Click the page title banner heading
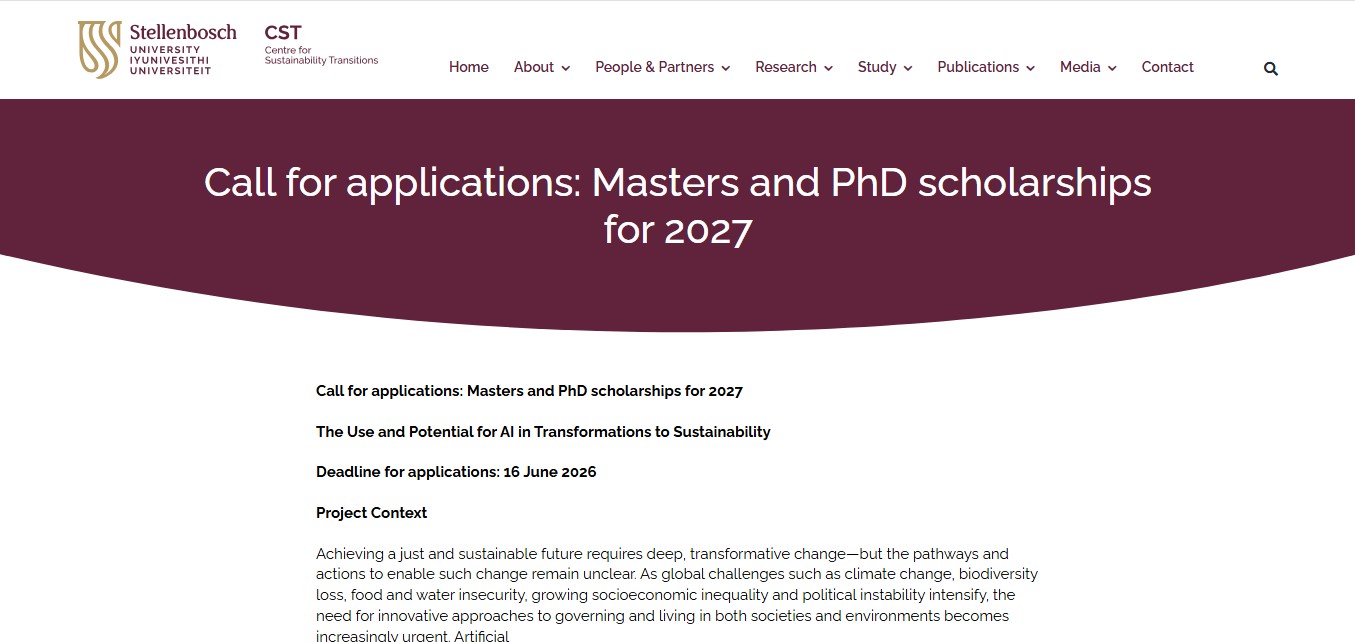Viewport: 1355px width, 642px height. tap(678, 206)
